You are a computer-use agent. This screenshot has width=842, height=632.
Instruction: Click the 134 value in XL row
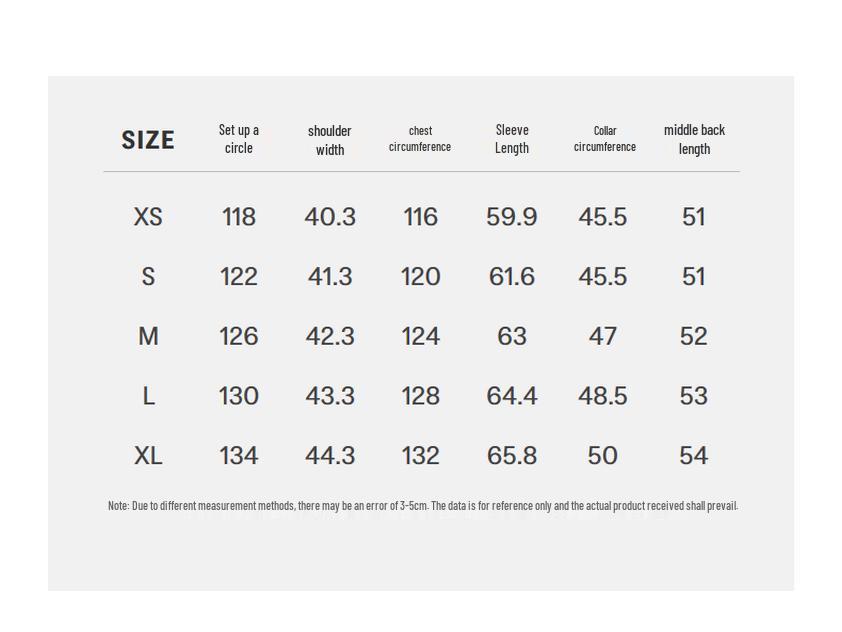(x=239, y=456)
